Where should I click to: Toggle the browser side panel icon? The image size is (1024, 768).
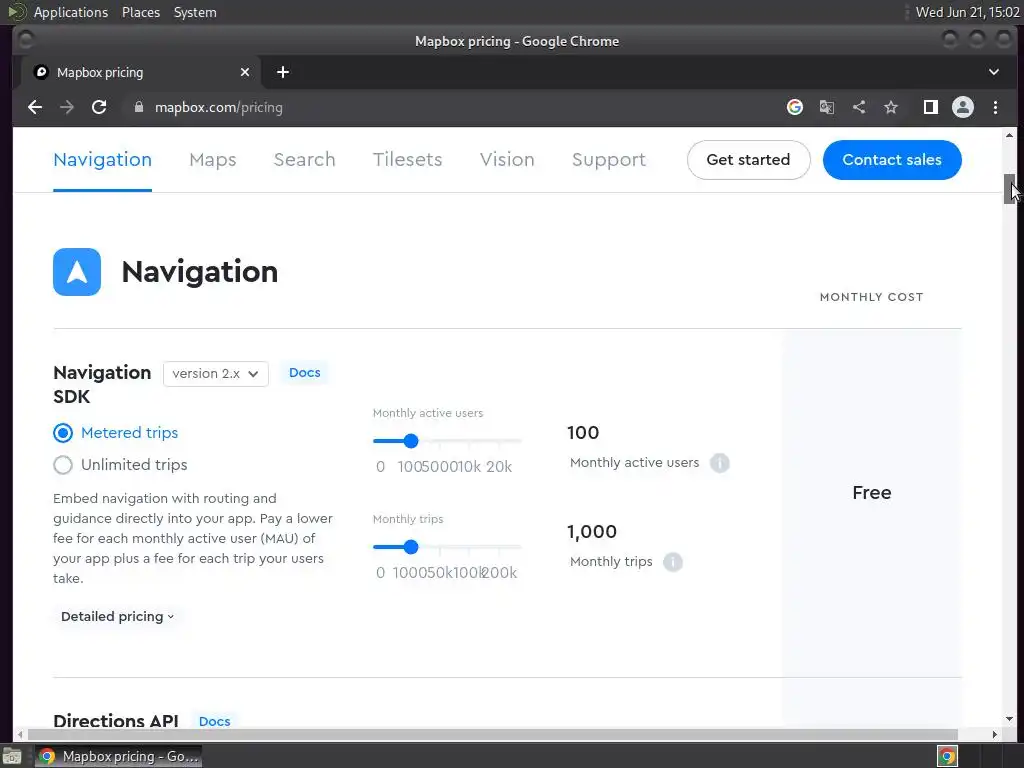click(931, 107)
